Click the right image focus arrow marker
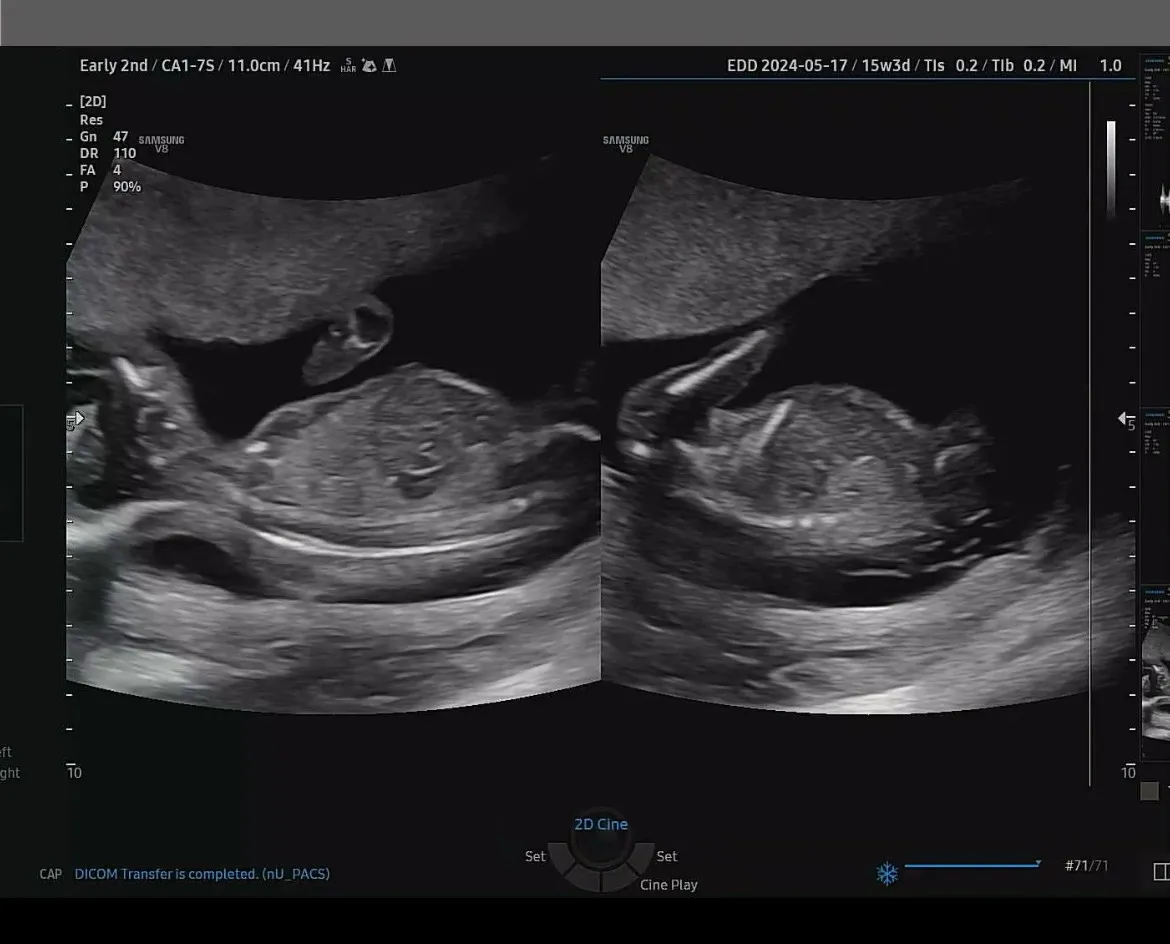 click(x=1121, y=418)
